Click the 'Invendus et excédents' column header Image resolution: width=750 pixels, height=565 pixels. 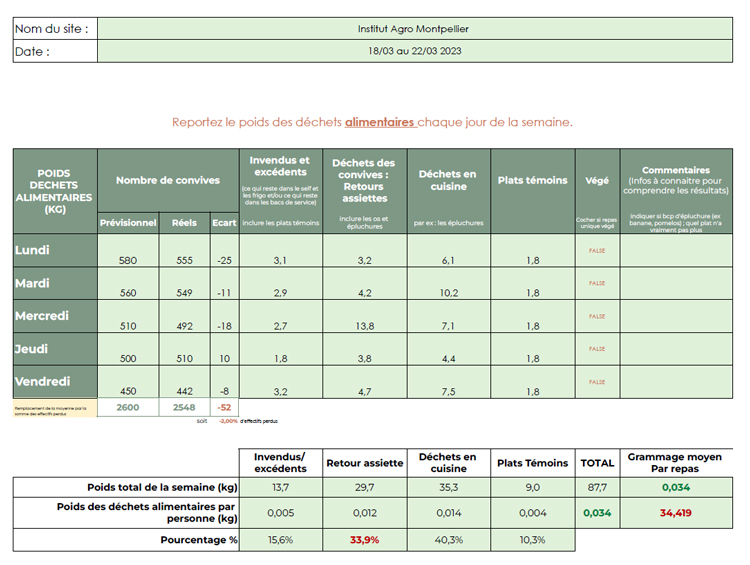tap(281, 191)
